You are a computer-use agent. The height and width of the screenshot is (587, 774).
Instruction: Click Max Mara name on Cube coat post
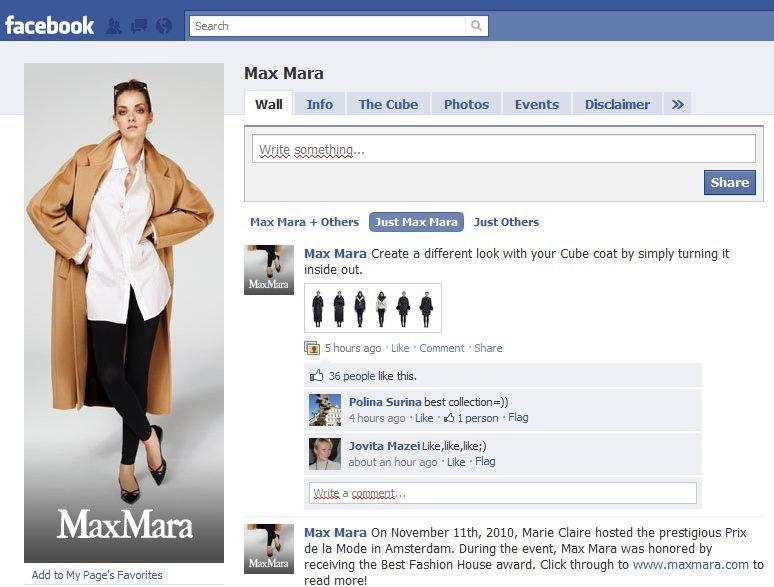pyautogui.click(x=335, y=254)
